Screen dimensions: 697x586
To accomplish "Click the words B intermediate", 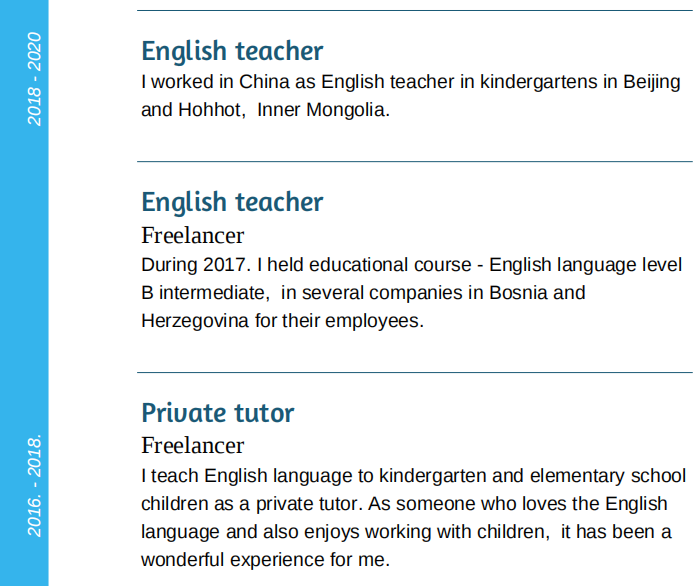I will (205, 294).
